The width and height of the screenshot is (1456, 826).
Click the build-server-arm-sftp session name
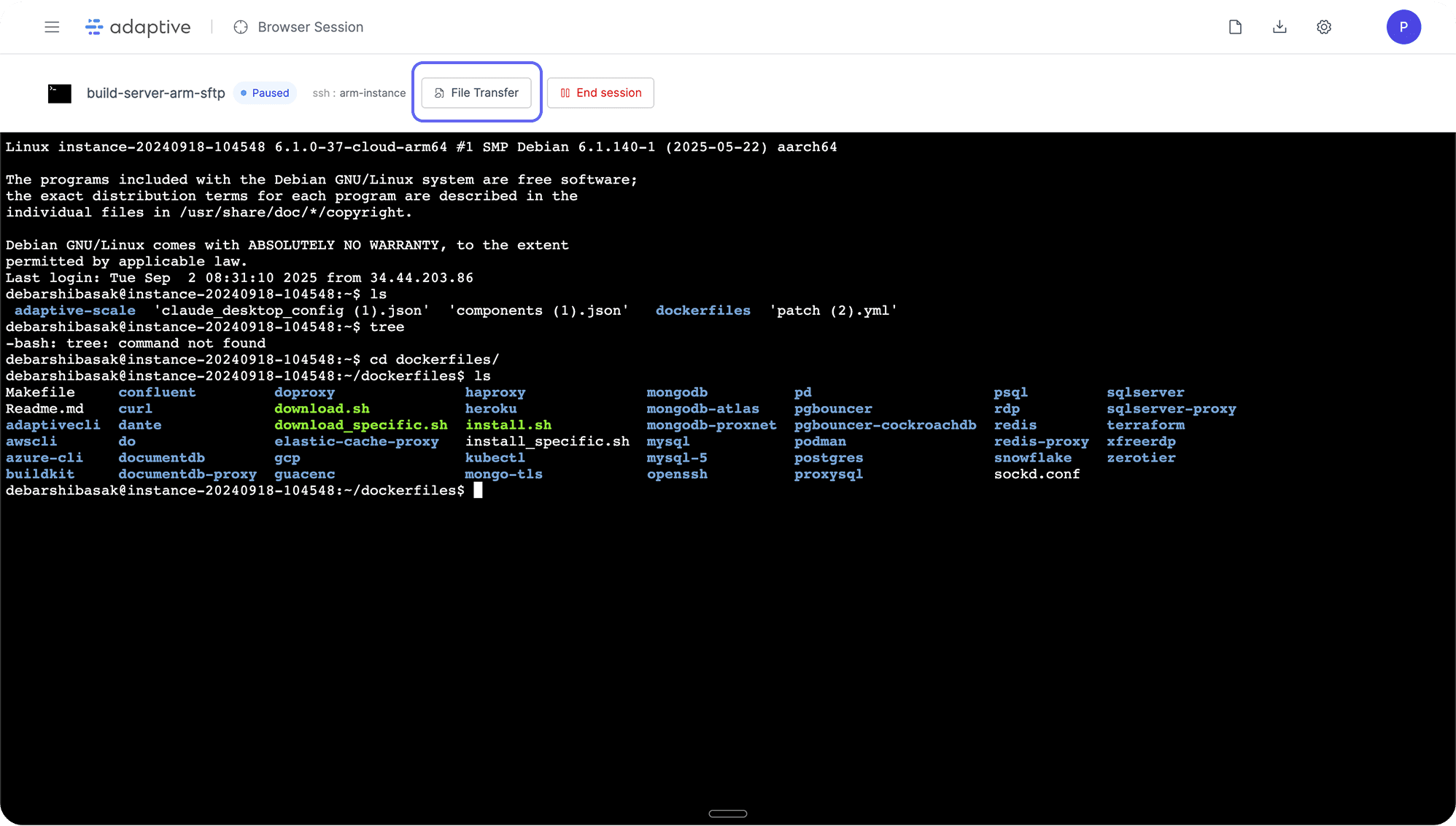click(156, 93)
